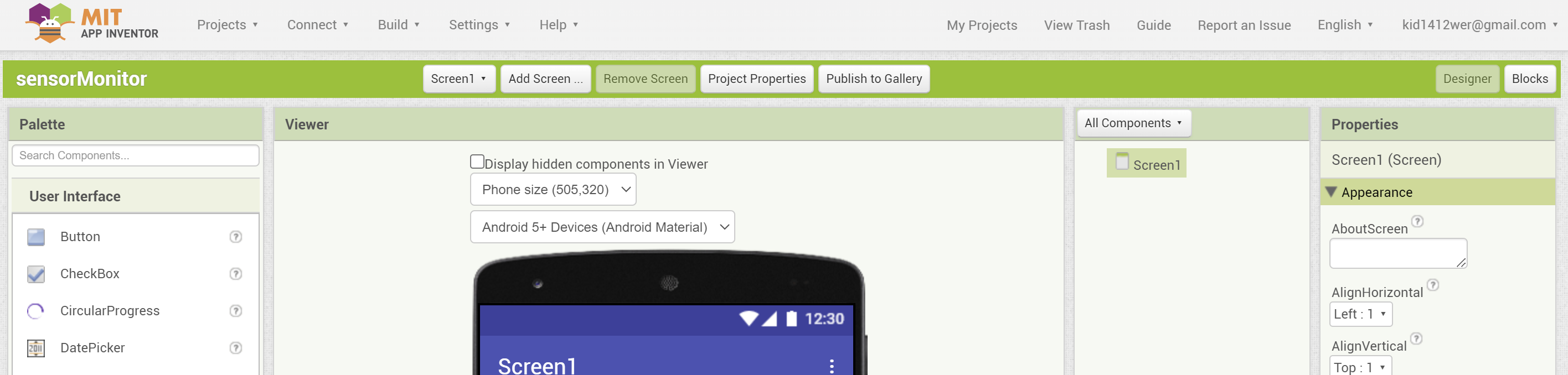The height and width of the screenshot is (375, 1568).
Task: Click the Screen1 title bar in phone preview
Action: (667, 356)
